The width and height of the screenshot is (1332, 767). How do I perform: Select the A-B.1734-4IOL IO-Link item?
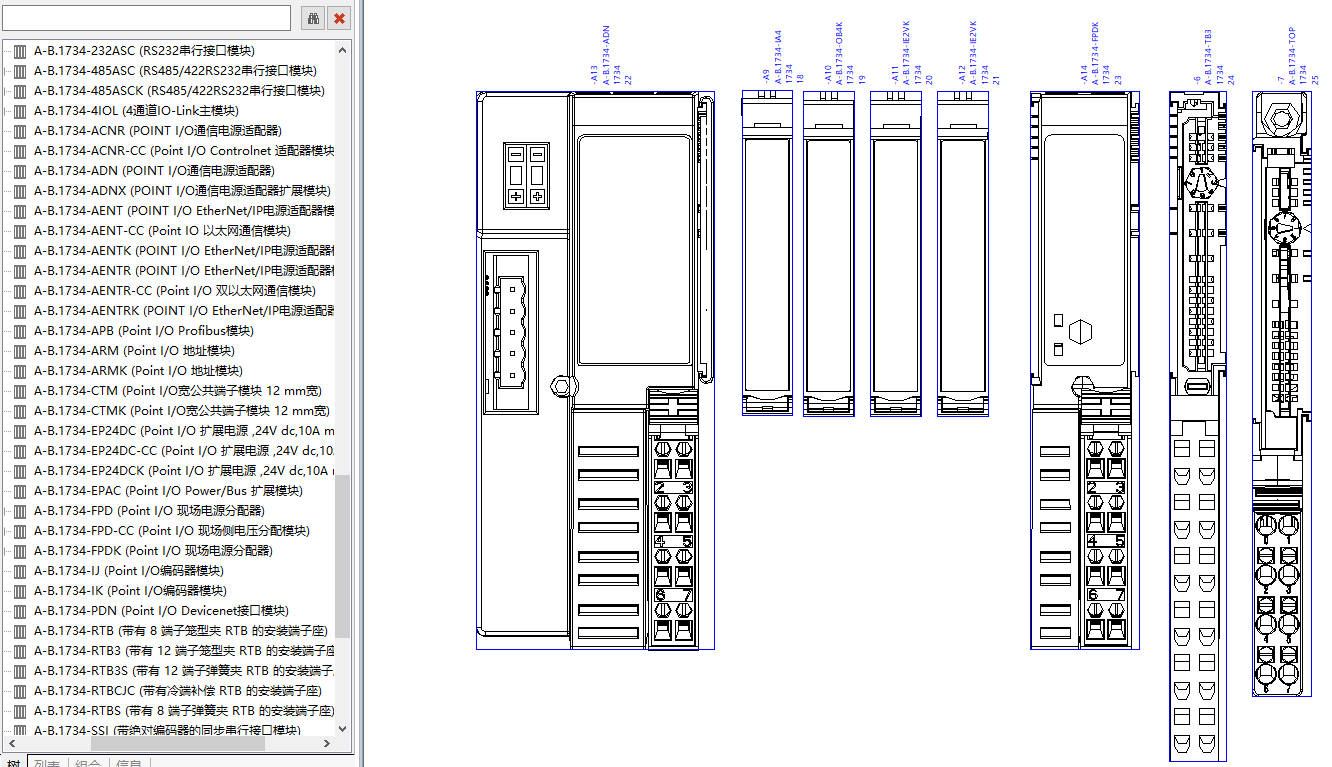[x=136, y=111]
